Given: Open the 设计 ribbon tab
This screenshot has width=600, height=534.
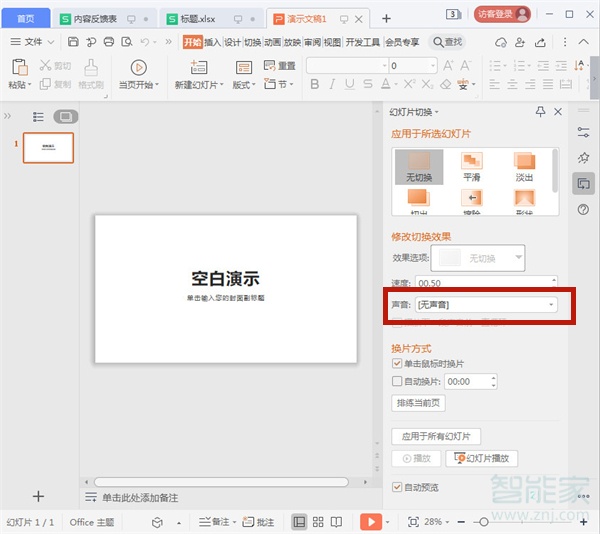Looking at the screenshot, I should pyautogui.click(x=233, y=42).
